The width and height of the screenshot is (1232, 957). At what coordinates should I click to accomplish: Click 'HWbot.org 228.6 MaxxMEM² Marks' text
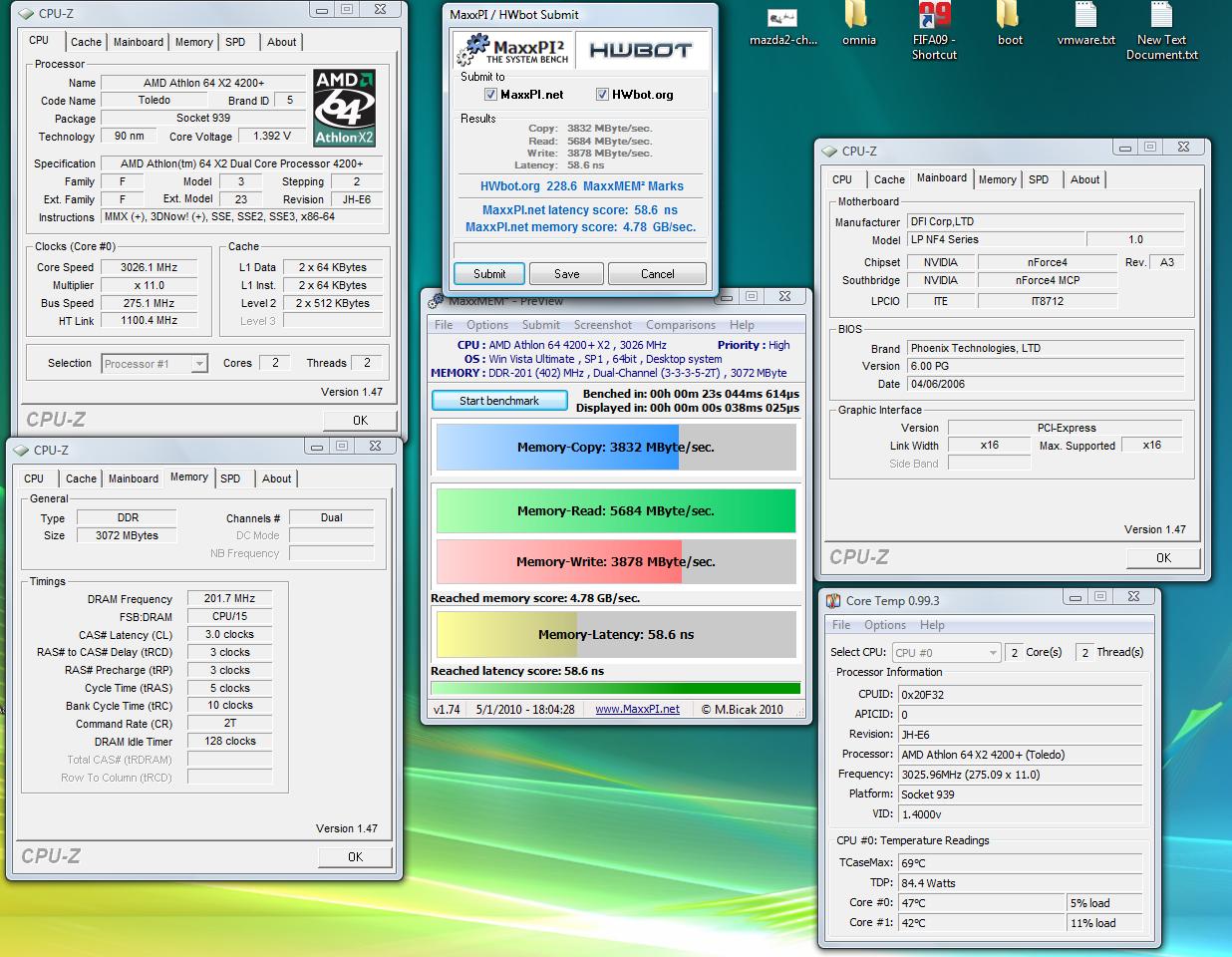coord(582,185)
